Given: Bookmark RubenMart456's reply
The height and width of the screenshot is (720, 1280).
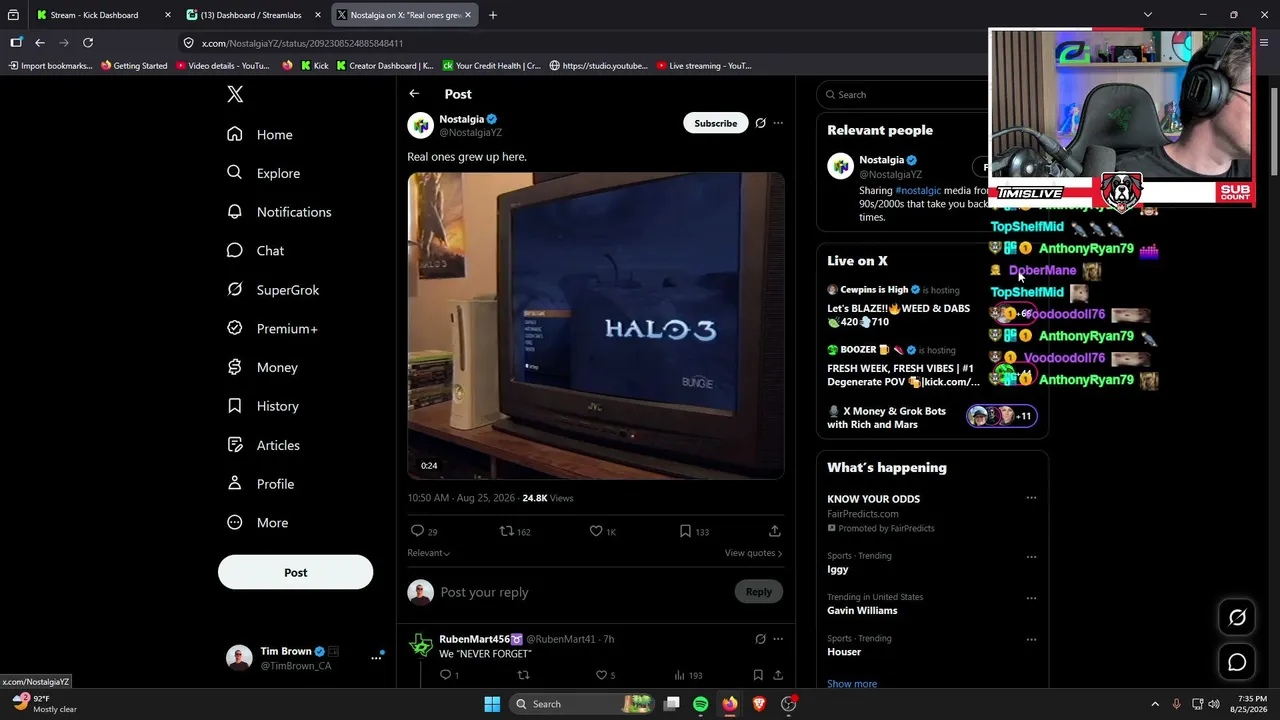Looking at the screenshot, I should 758,675.
